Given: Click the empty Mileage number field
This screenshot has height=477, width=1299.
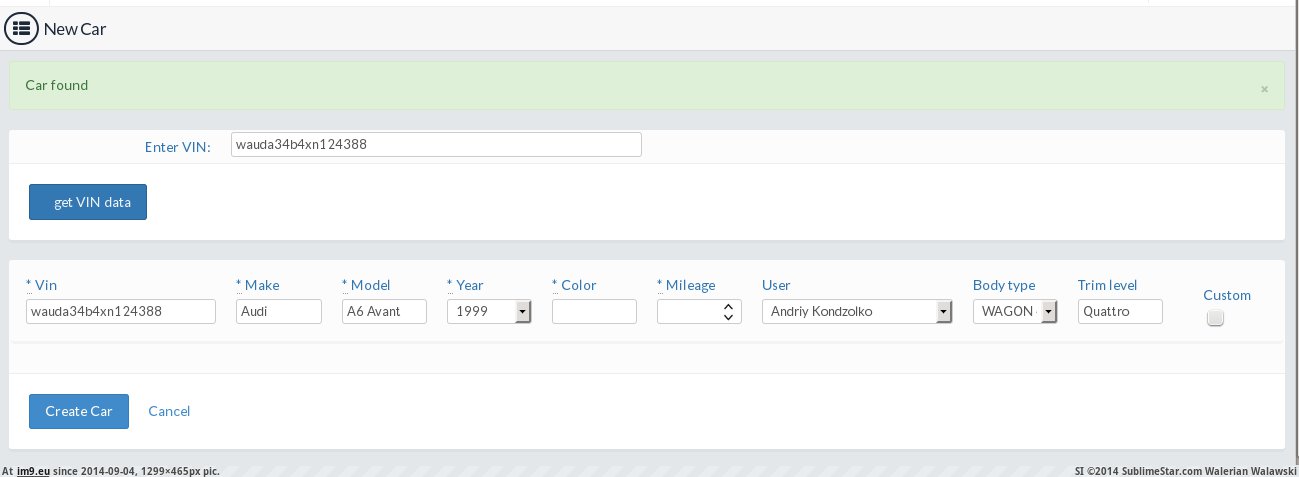Looking at the screenshot, I should coord(690,312).
